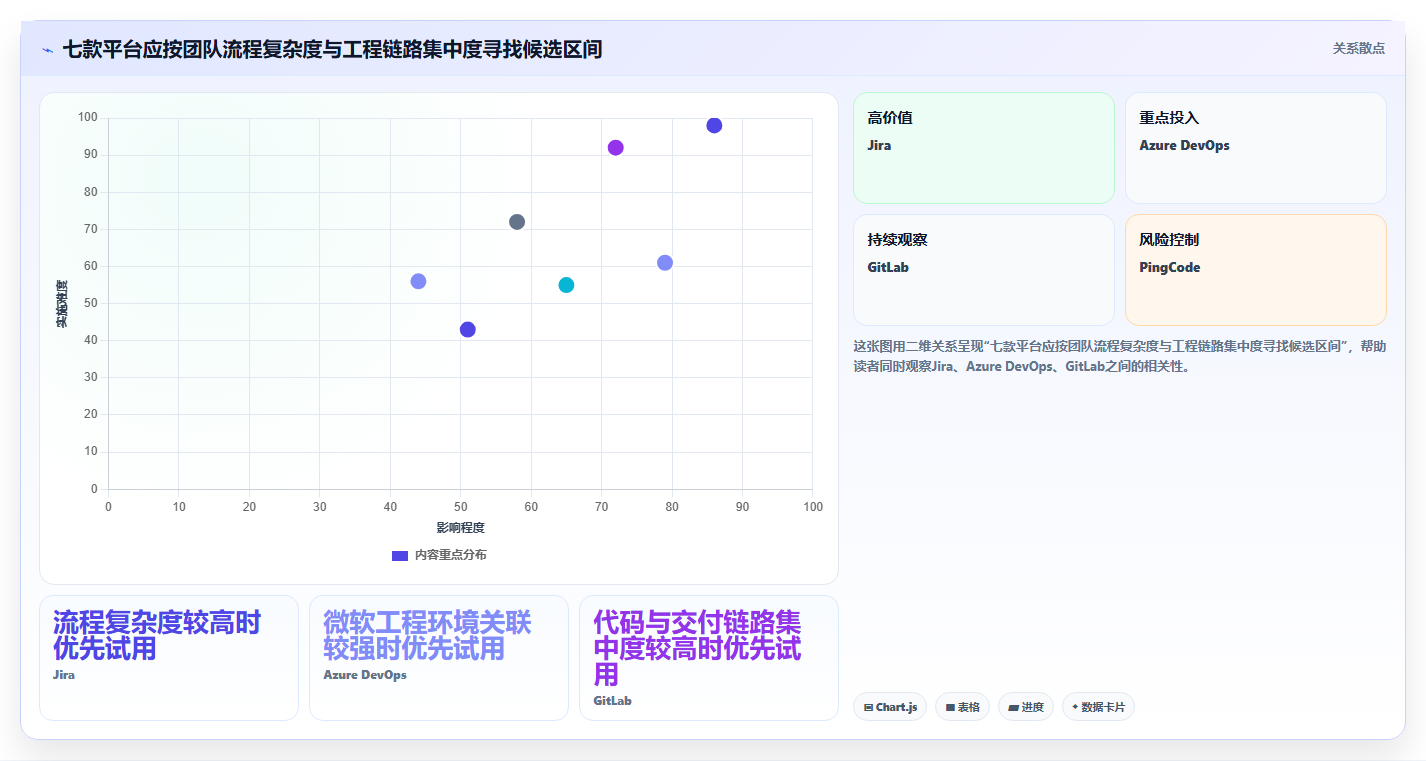Click the lowest indigo point near 43

[x=467, y=330]
